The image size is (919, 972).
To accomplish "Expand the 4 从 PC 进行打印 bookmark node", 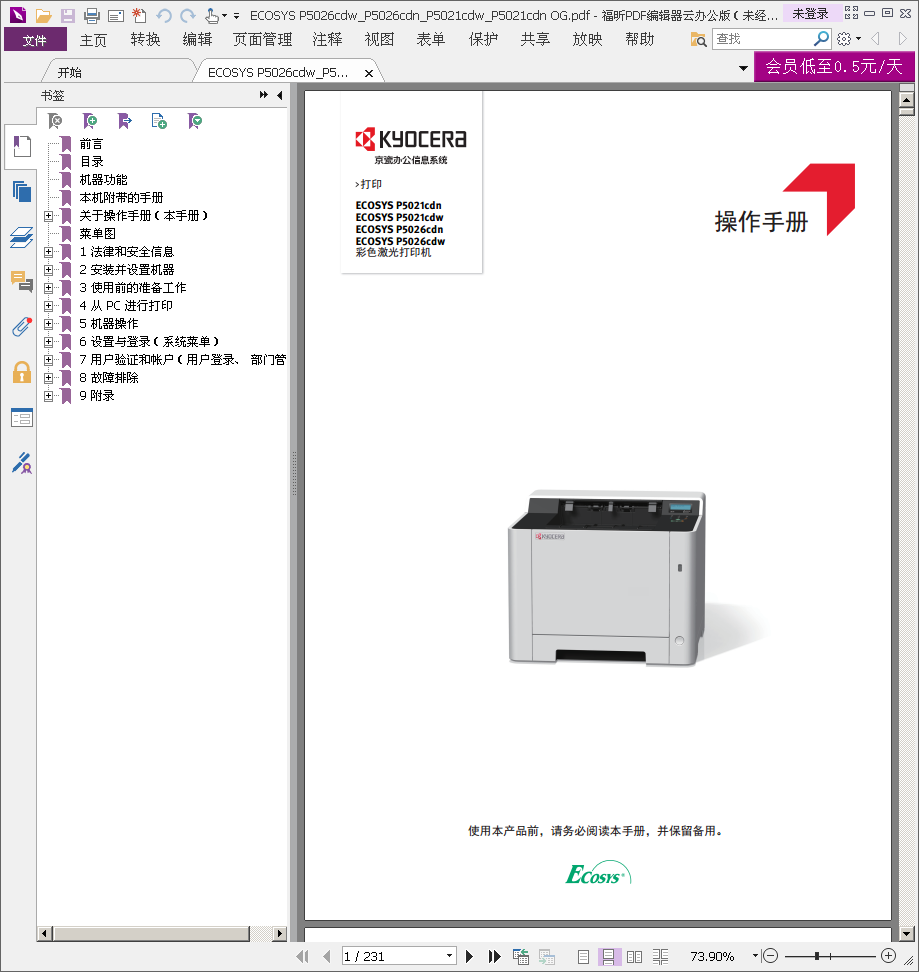I will [x=48, y=306].
